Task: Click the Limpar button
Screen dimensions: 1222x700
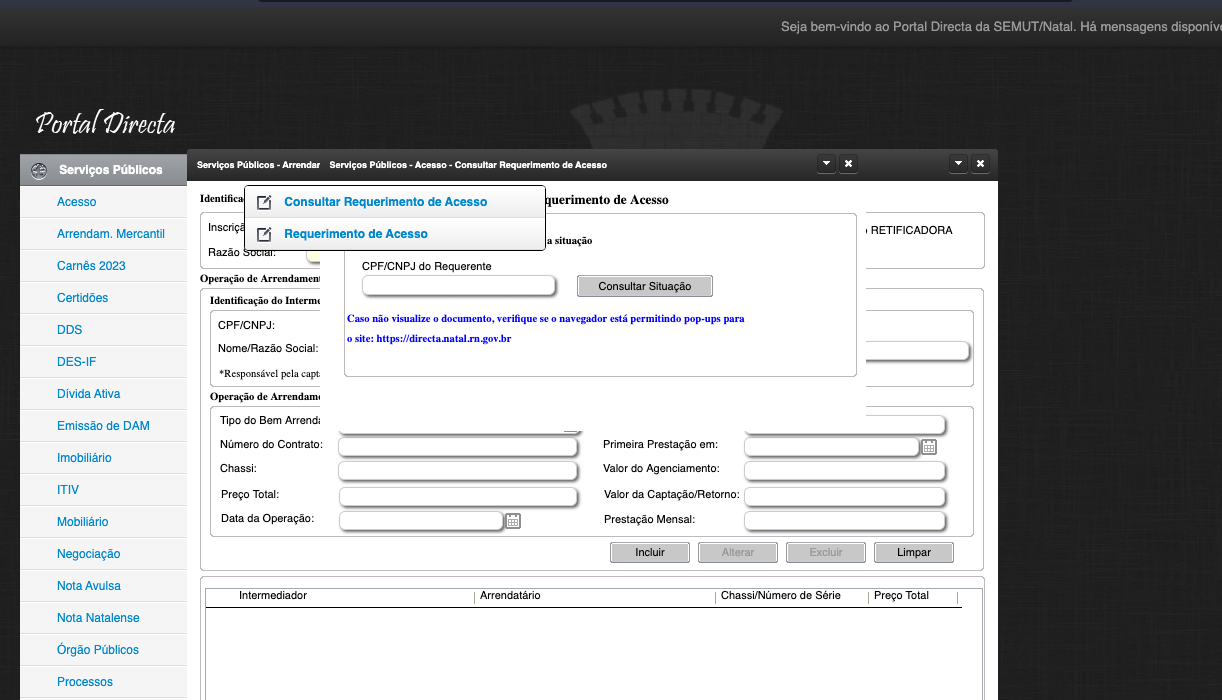Action: click(x=914, y=552)
